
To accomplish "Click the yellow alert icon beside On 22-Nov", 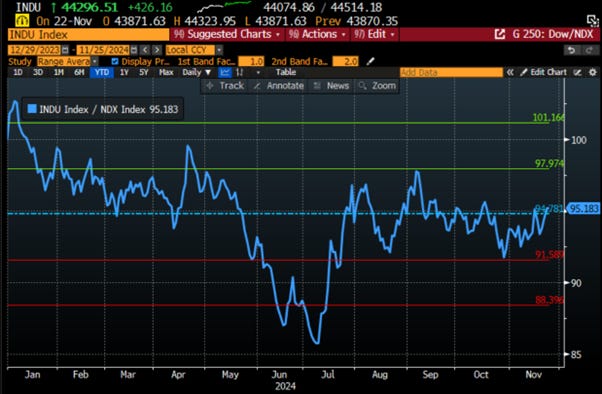I will click(x=22, y=21).
